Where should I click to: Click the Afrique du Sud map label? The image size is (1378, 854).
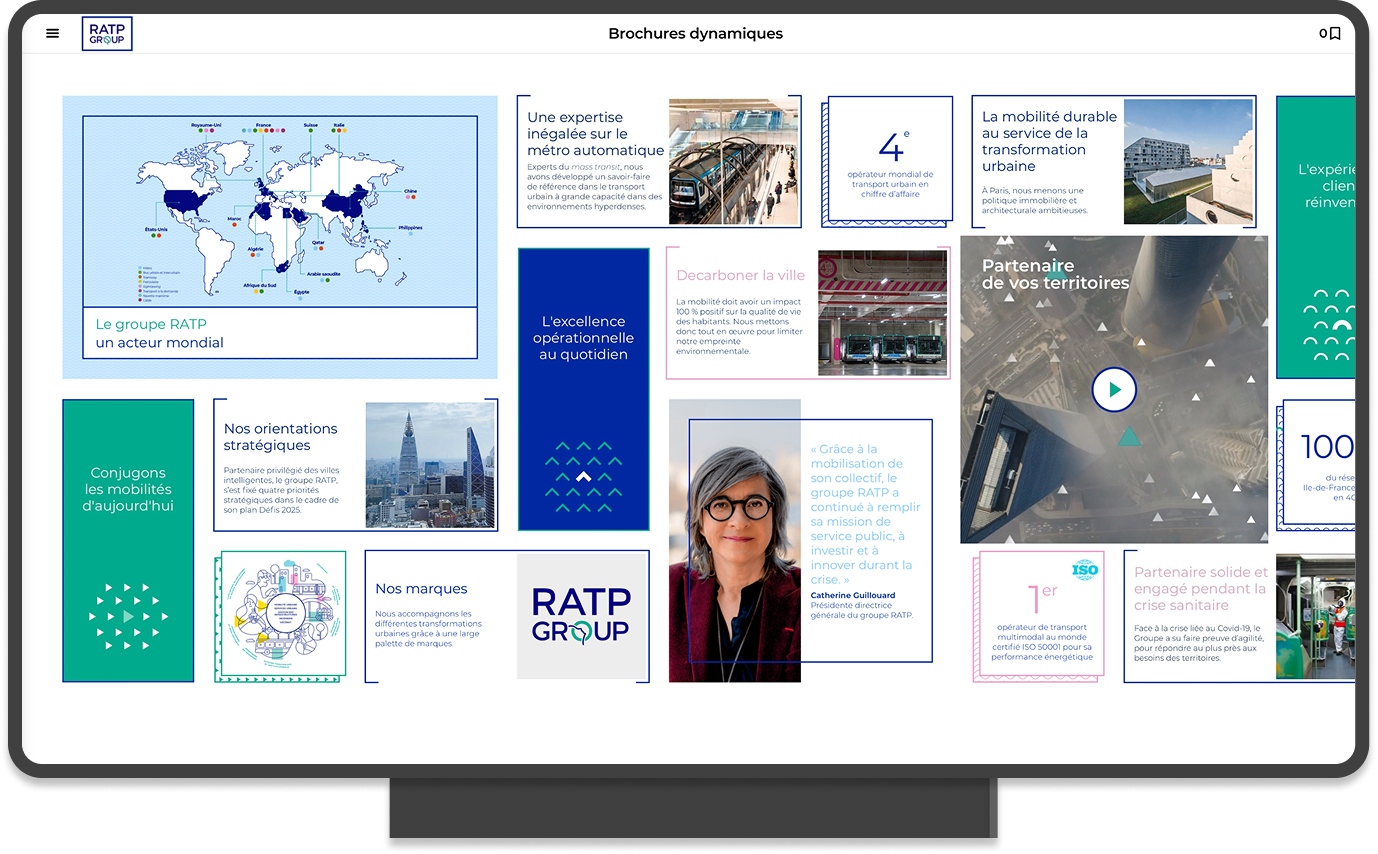coord(260,286)
